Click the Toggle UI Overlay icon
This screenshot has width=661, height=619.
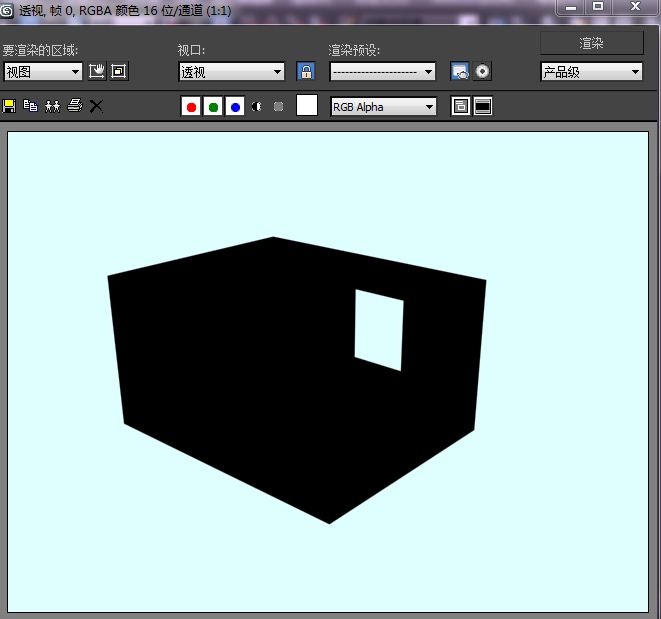(460, 106)
